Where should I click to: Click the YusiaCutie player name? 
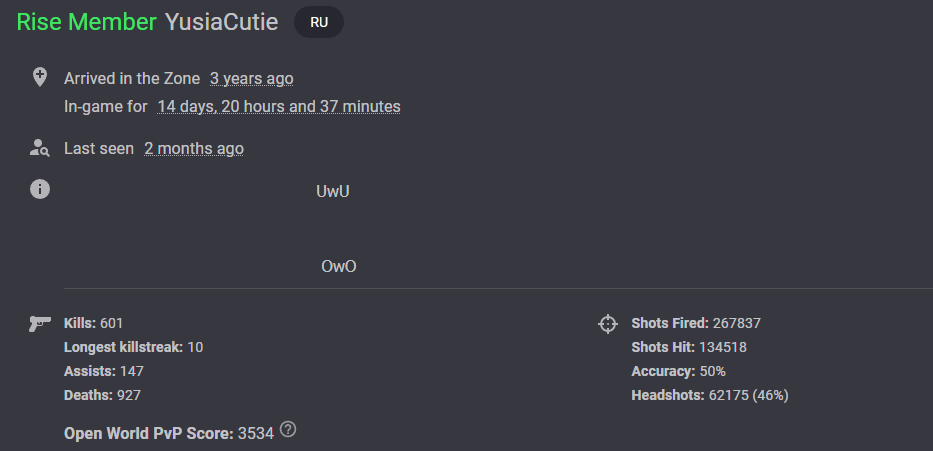222,22
